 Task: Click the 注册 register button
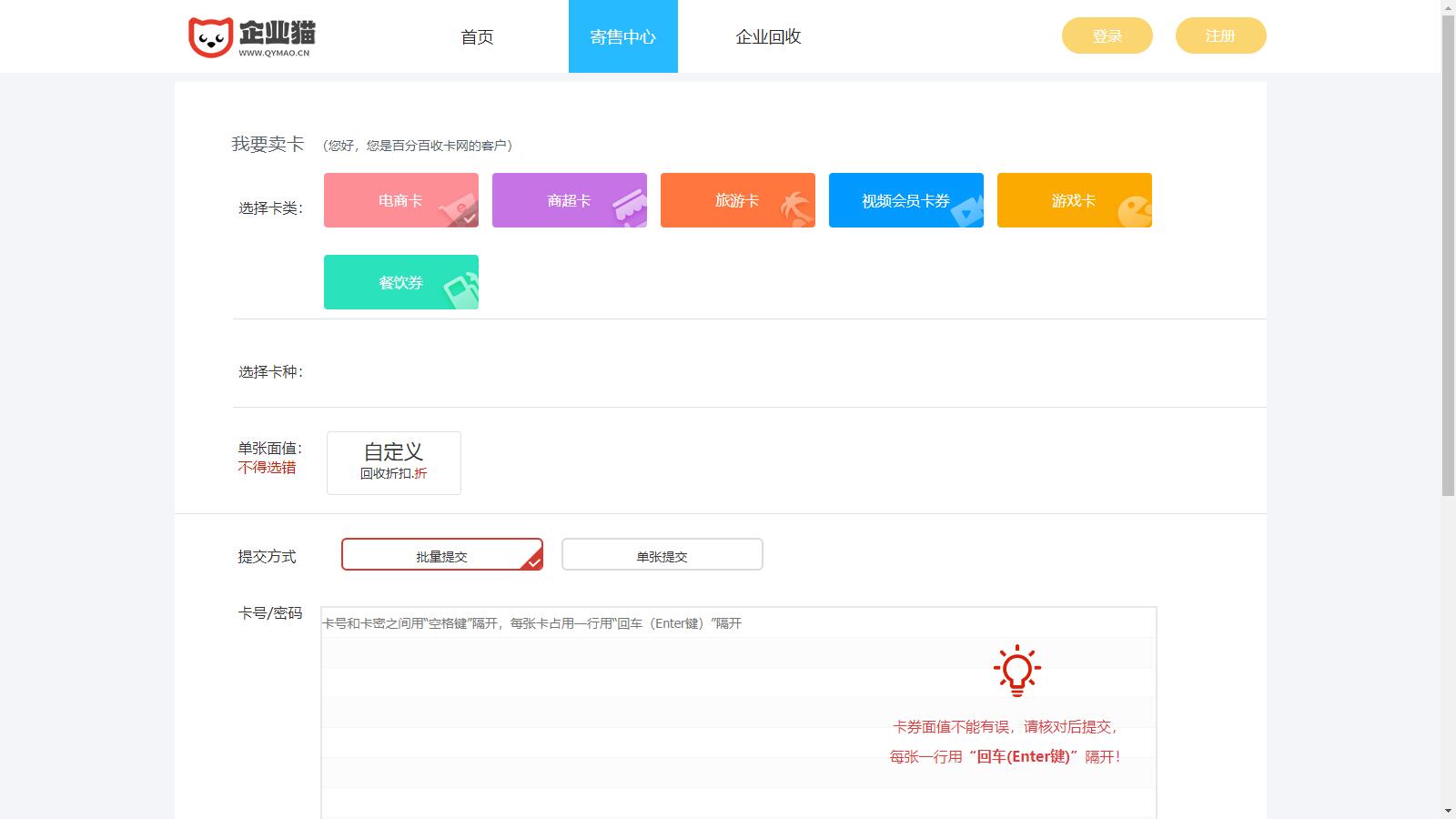[1220, 35]
